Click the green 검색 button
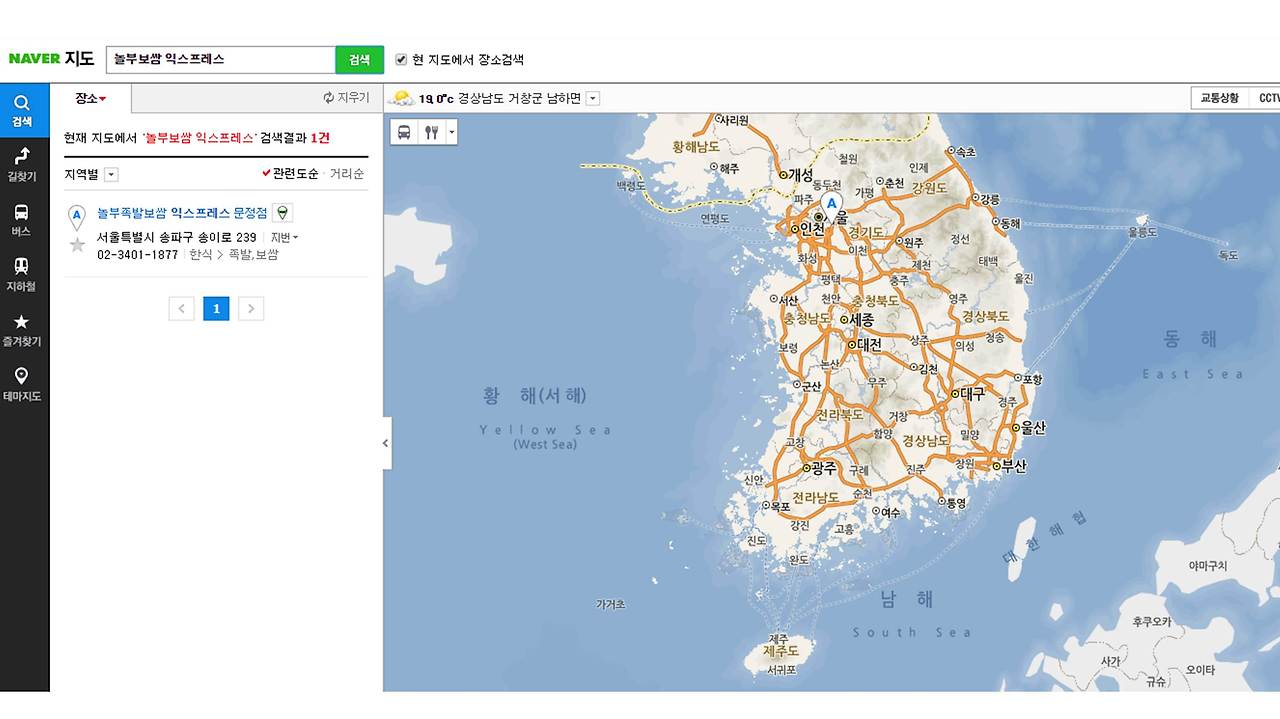 pos(359,59)
